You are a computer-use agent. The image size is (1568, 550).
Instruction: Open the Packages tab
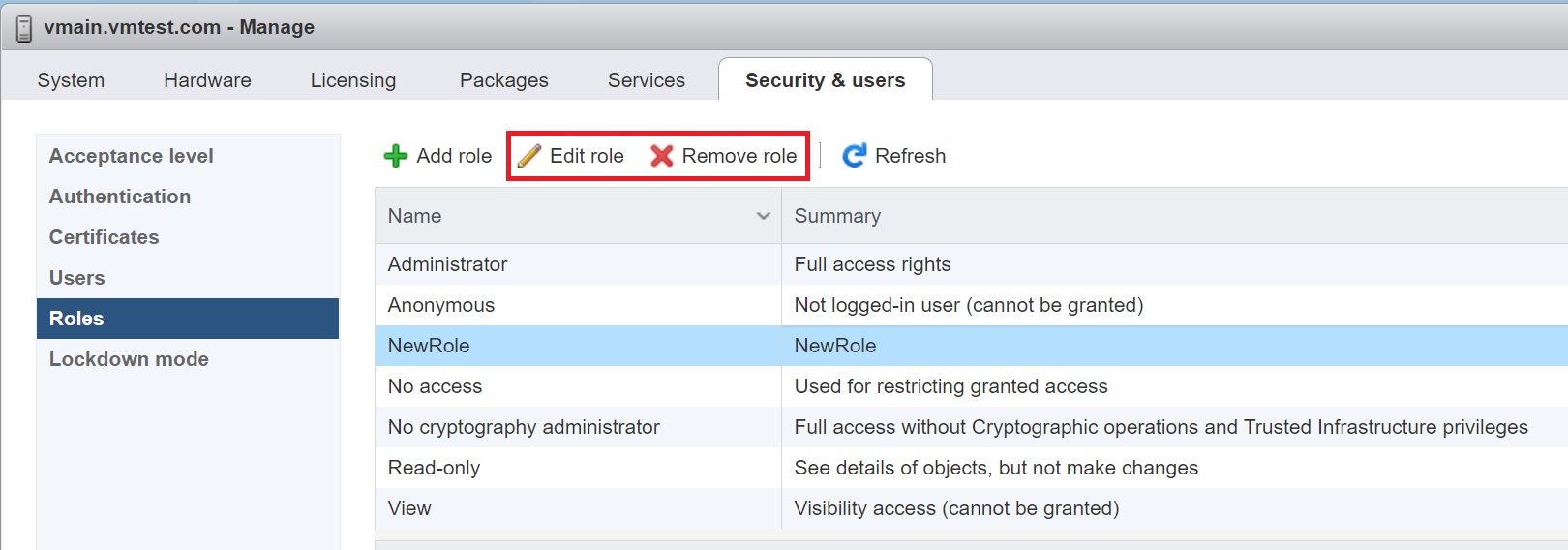pyautogui.click(x=503, y=80)
